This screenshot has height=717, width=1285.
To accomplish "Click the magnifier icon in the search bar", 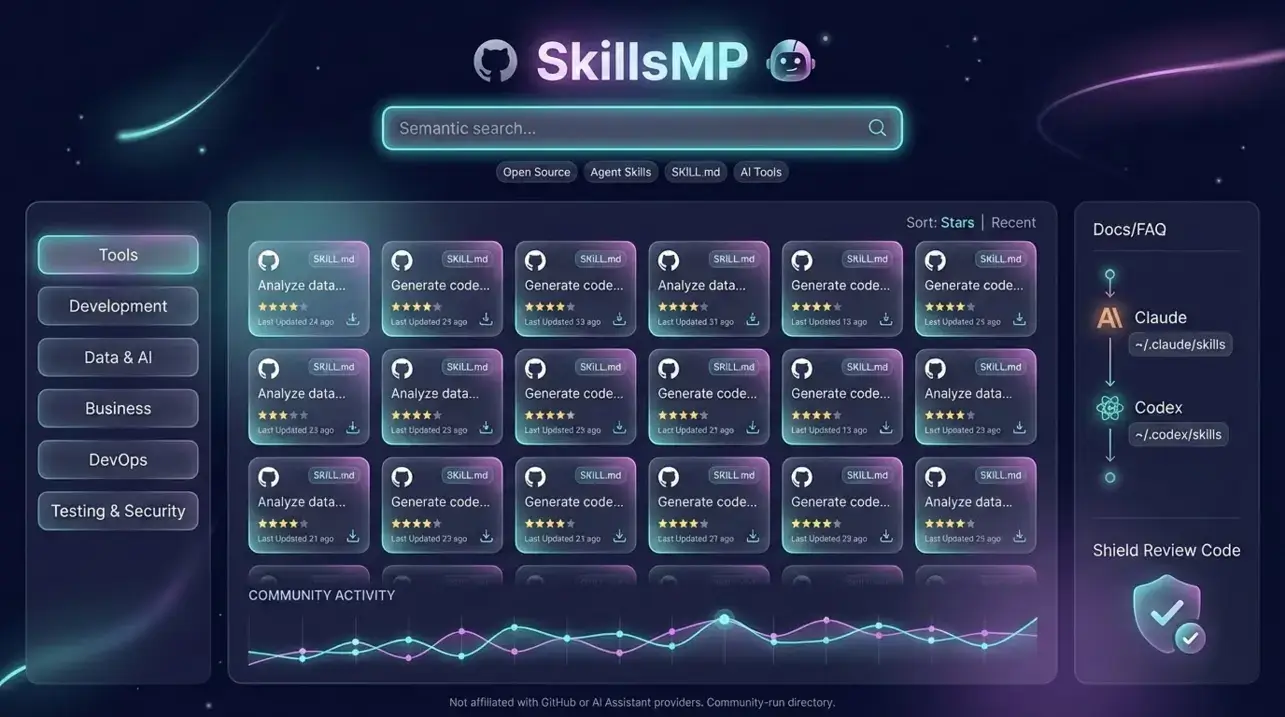I will [x=876, y=127].
